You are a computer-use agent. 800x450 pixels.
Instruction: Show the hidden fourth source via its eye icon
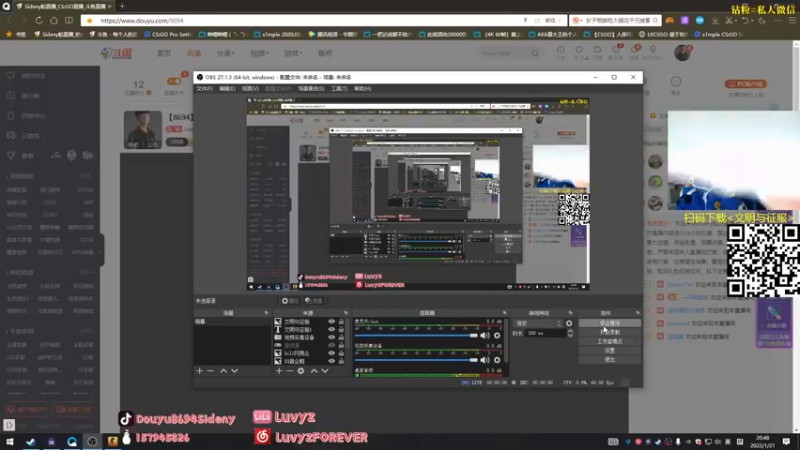pyautogui.click(x=332, y=345)
